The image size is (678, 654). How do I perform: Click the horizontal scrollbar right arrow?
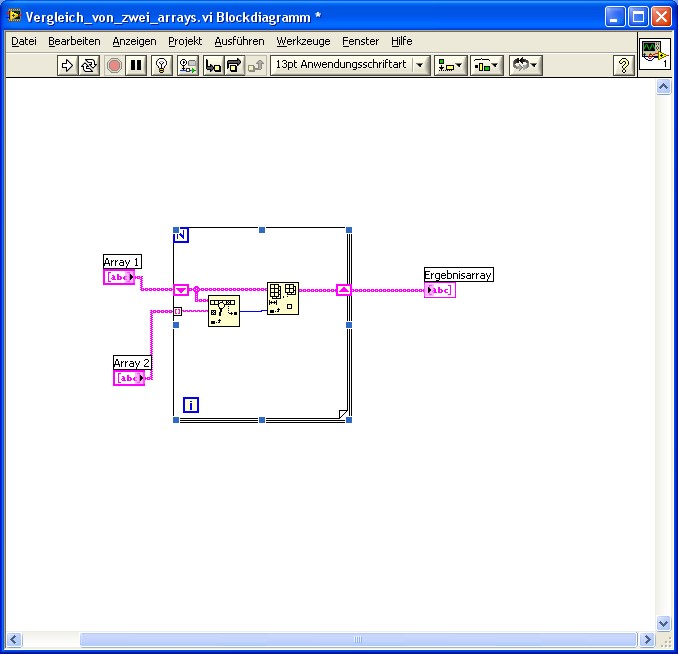click(x=647, y=639)
